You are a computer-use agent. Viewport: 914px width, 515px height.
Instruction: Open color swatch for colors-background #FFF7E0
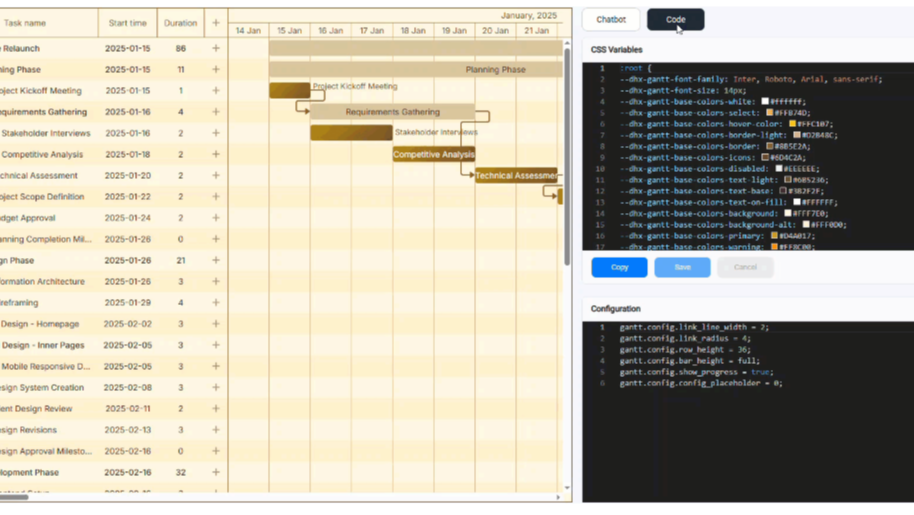tap(788, 213)
